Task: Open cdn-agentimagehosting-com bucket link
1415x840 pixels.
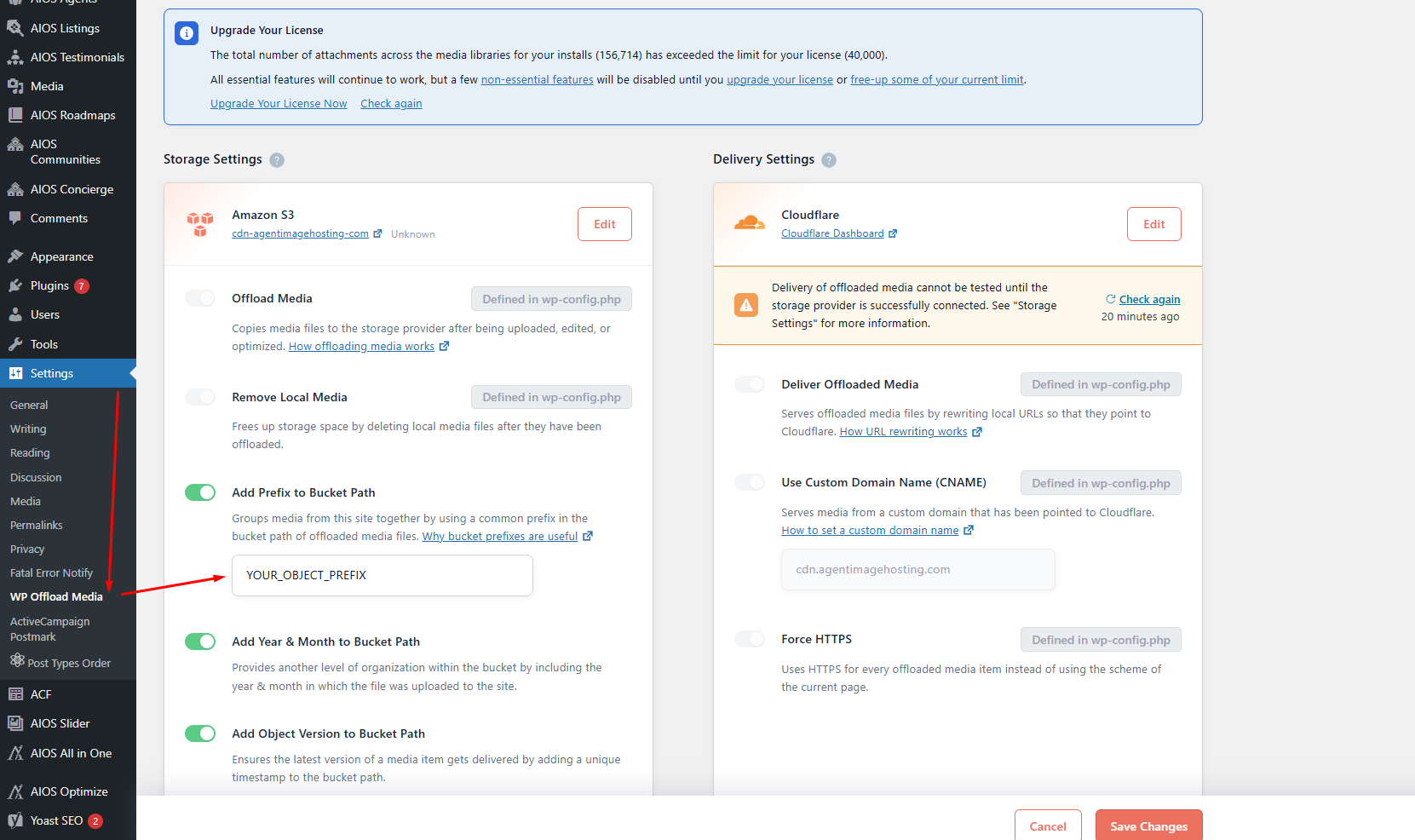Action: tap(301, 233)
